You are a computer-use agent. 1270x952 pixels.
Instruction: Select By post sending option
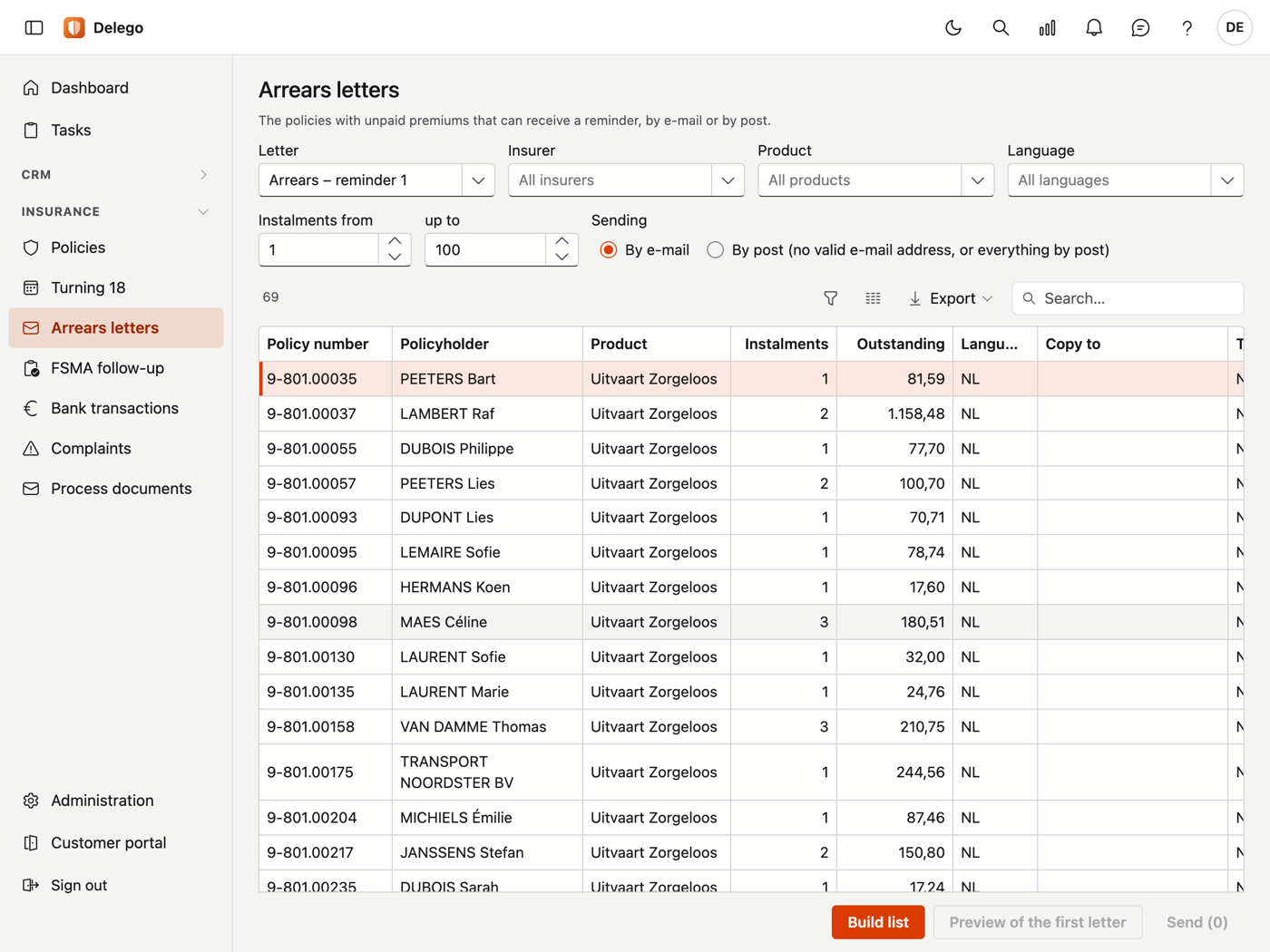(x=716, y=250)
